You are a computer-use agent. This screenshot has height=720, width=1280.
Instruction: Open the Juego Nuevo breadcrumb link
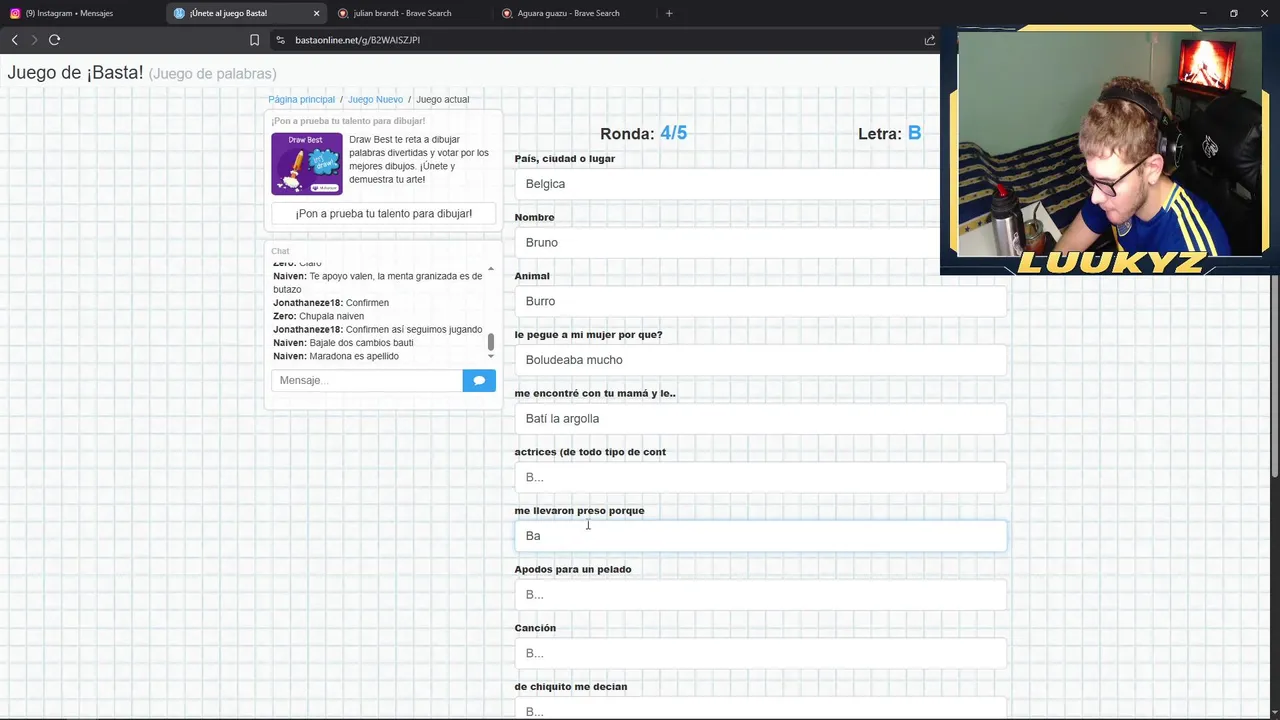click(375, 99)
